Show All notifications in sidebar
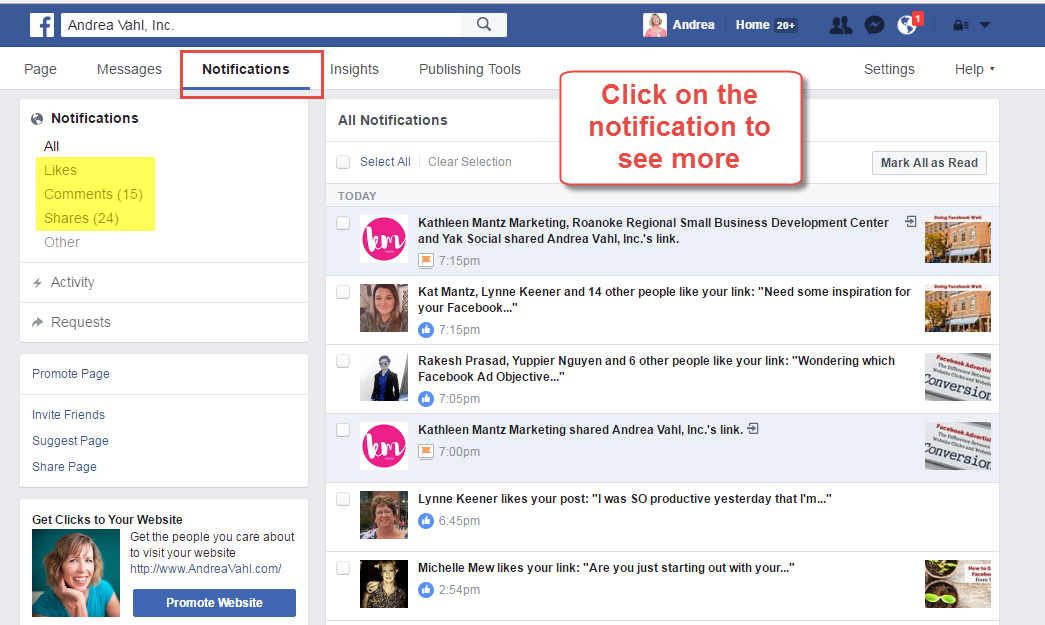The width and height of the screenshot is (1045, 625). [x=51, y=147]
